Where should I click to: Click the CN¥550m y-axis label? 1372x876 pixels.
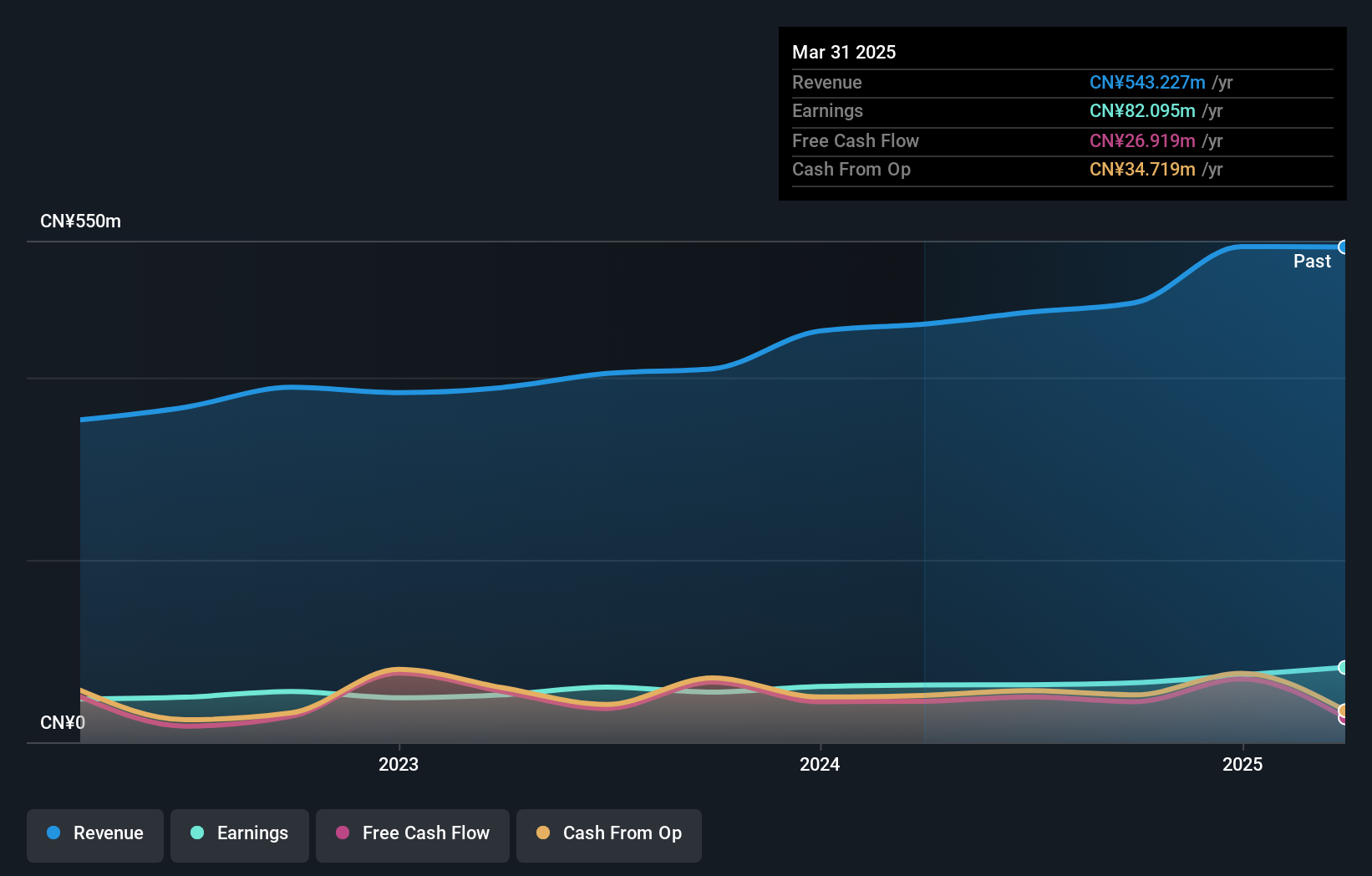81,222
